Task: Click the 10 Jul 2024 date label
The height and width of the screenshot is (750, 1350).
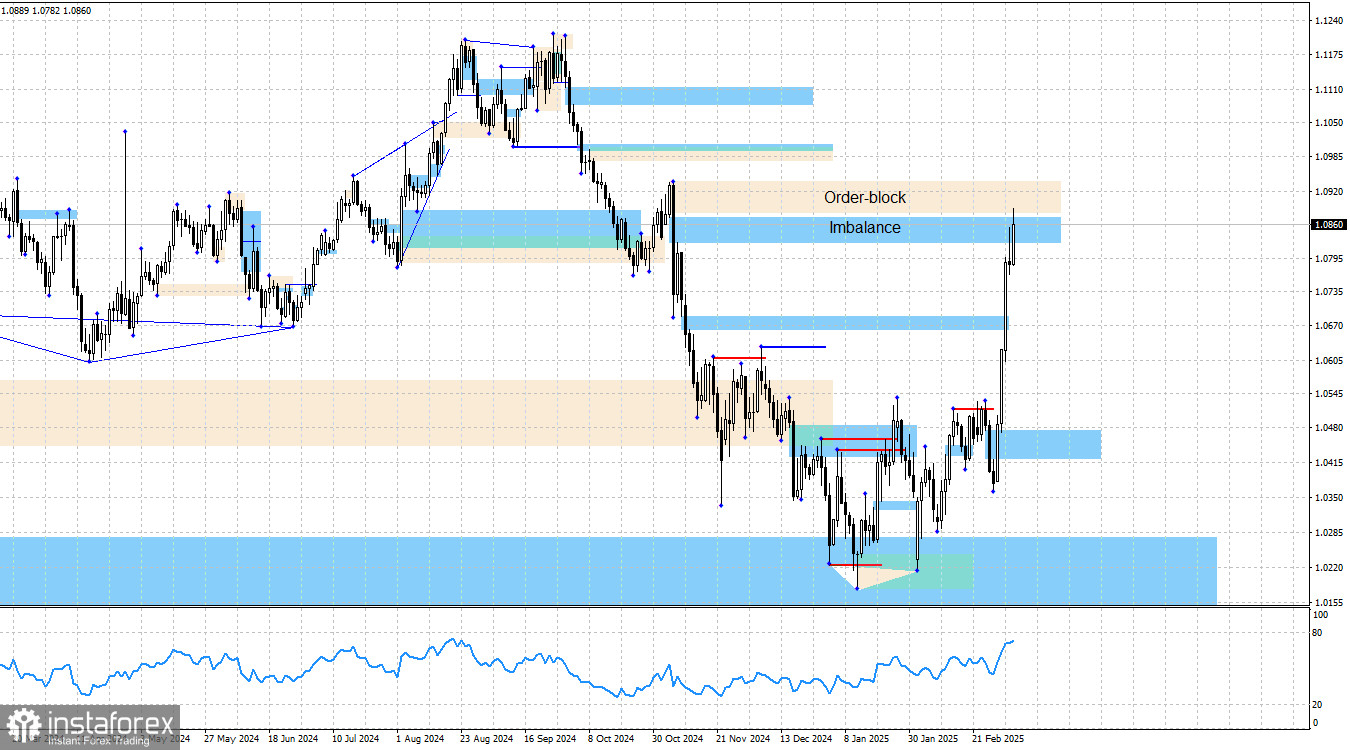Action: click(x=356, y=739)
